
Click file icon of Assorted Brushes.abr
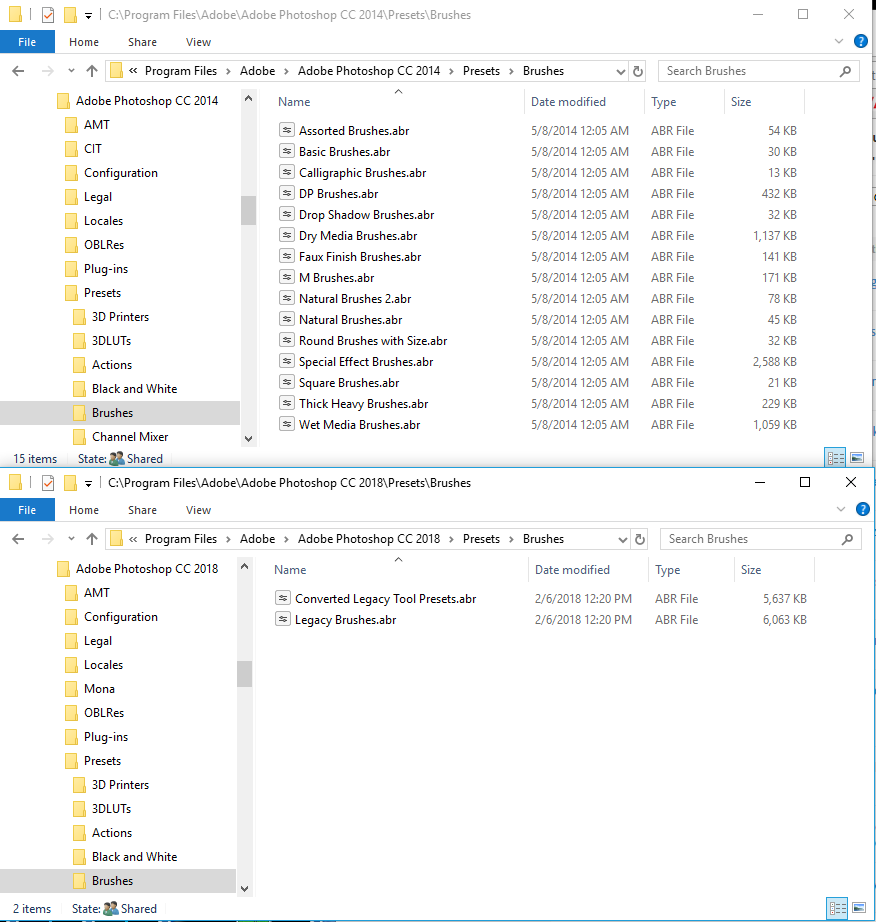tap(286, 130)
